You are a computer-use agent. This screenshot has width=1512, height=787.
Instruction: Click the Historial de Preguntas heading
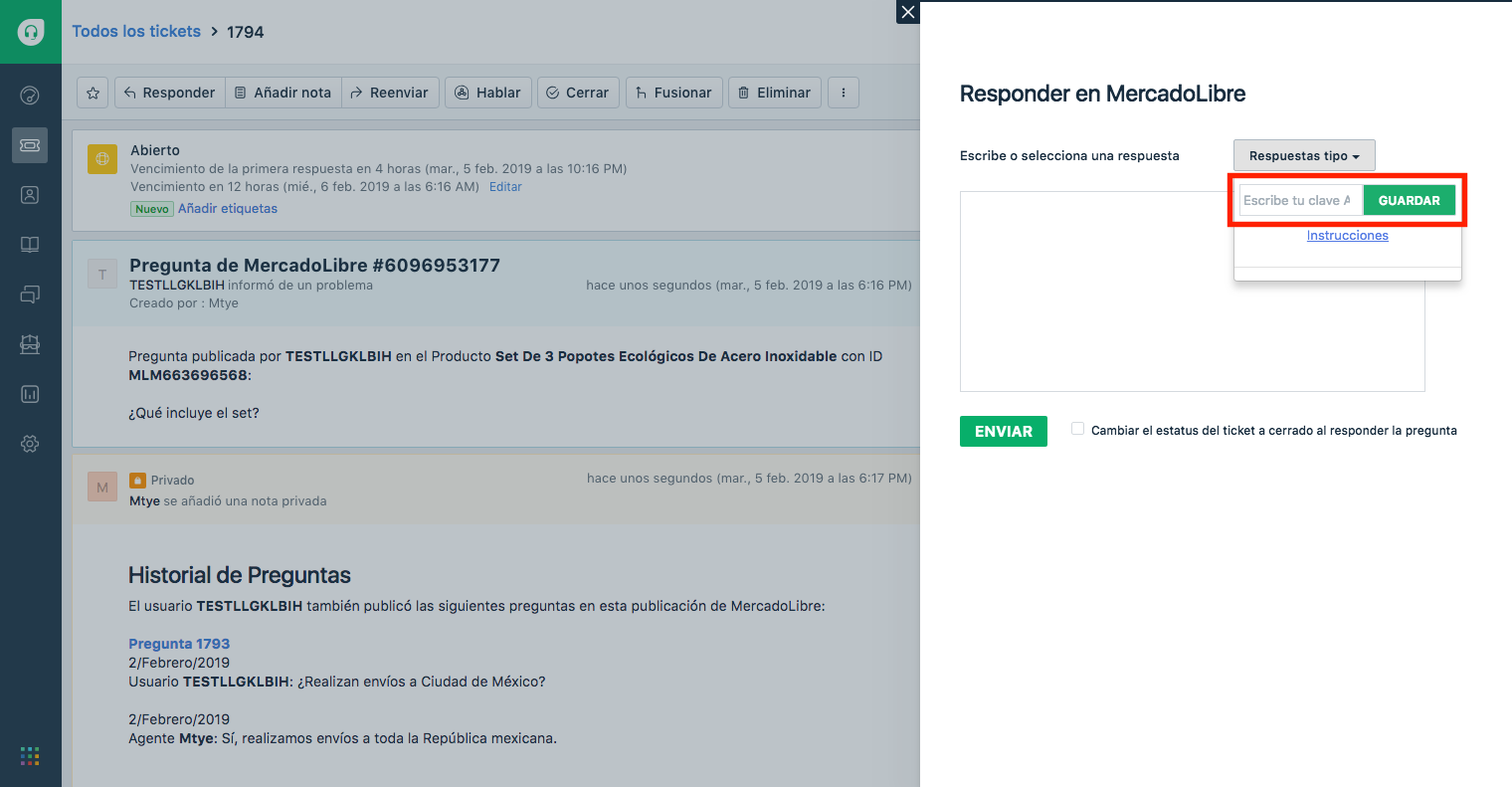coord(240,575)
